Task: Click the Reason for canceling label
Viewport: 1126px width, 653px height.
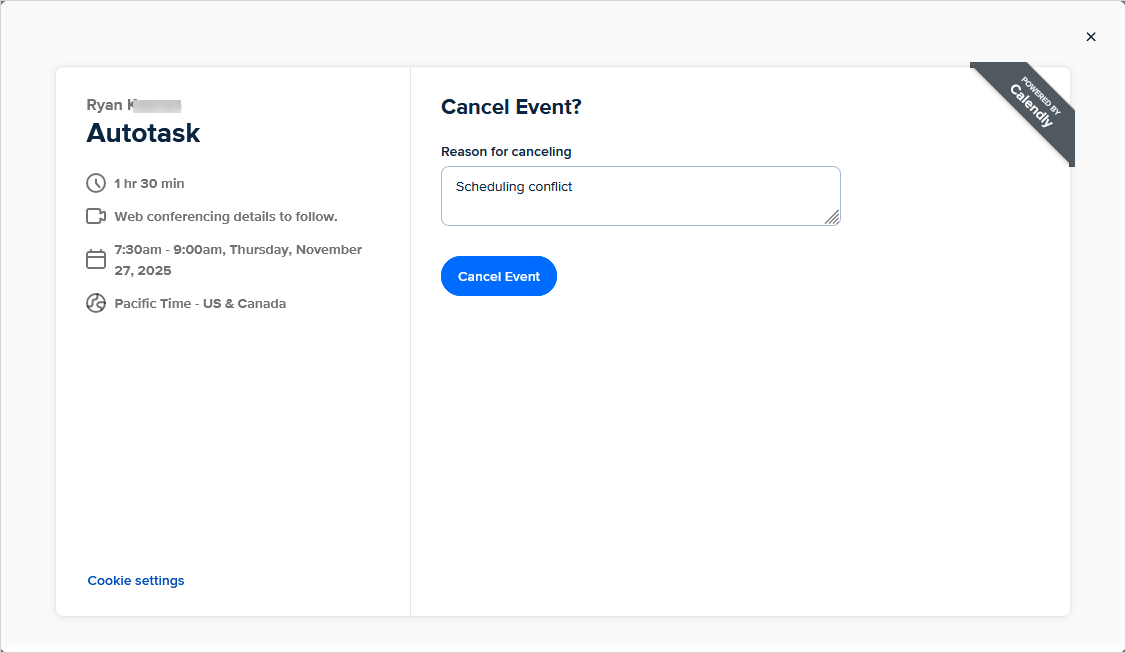Action: pyautogui.click(x=506, y=152)
